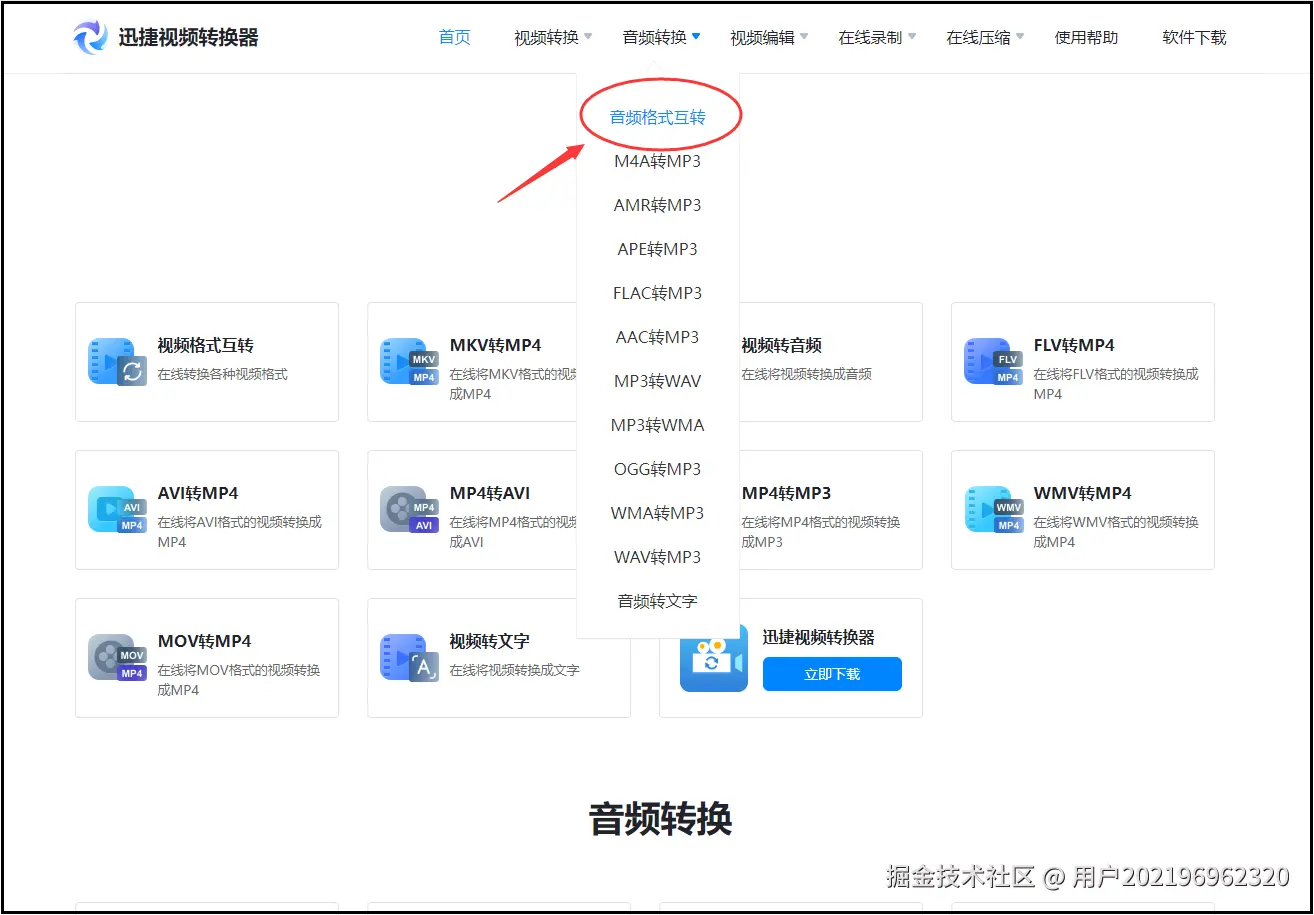The height and width of the screenshot is (915, 1314).
Task: Expand the 视频转换 dropdown arrow
Action: 588,37
